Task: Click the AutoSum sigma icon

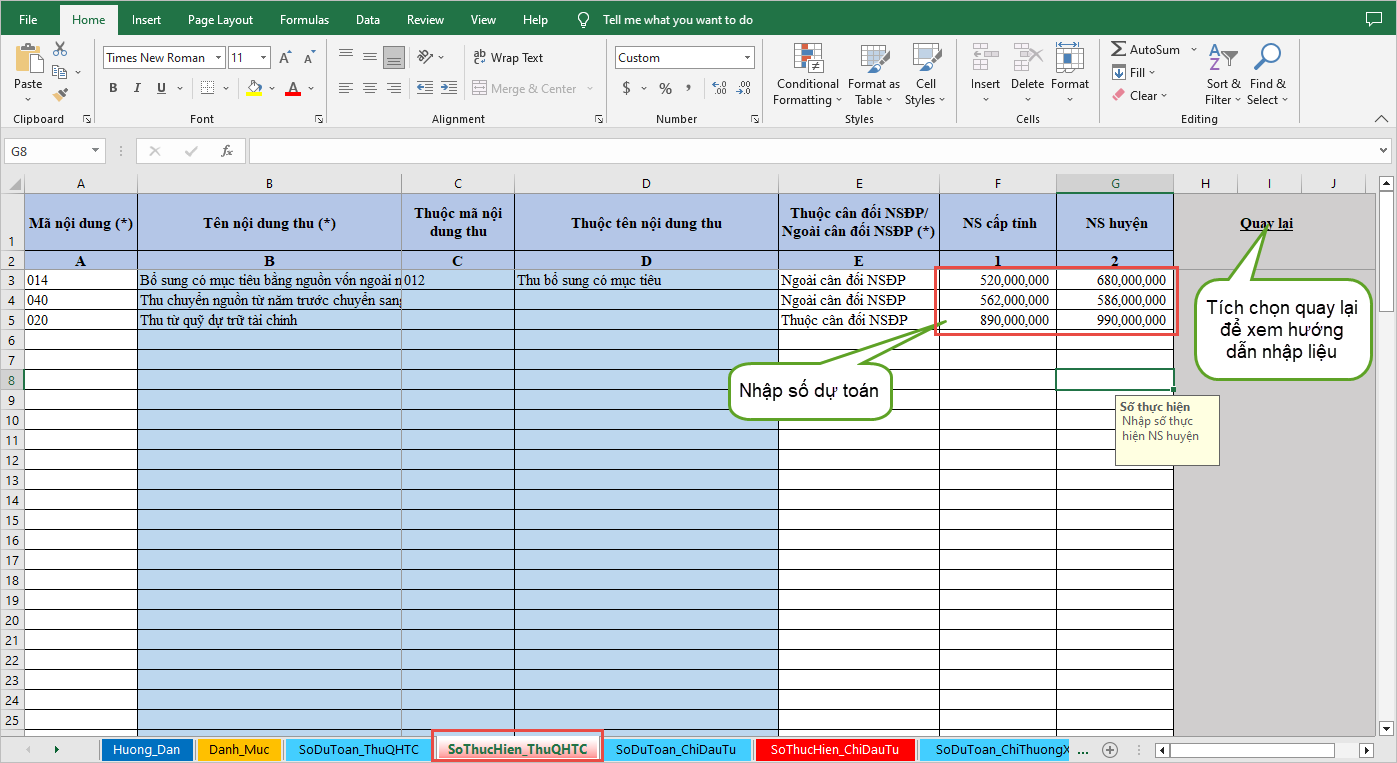Action: (1119, 49)
